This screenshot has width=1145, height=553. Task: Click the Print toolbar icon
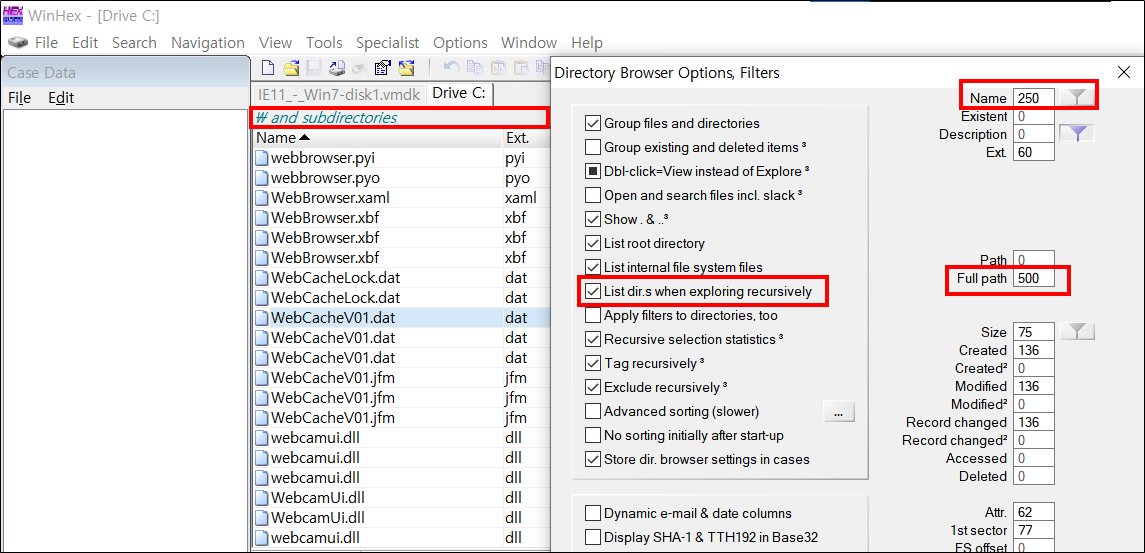click(x=359, y=69)
